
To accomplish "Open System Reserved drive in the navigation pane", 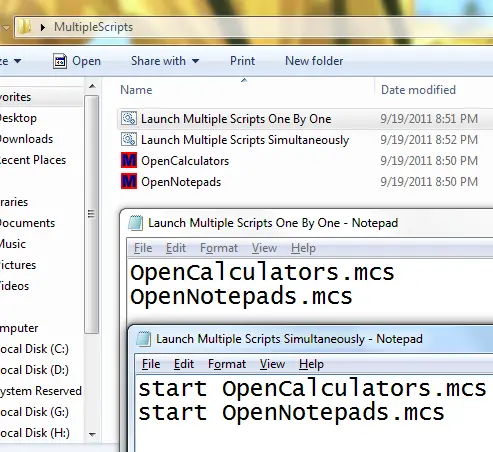I will (x=41, y=391).
